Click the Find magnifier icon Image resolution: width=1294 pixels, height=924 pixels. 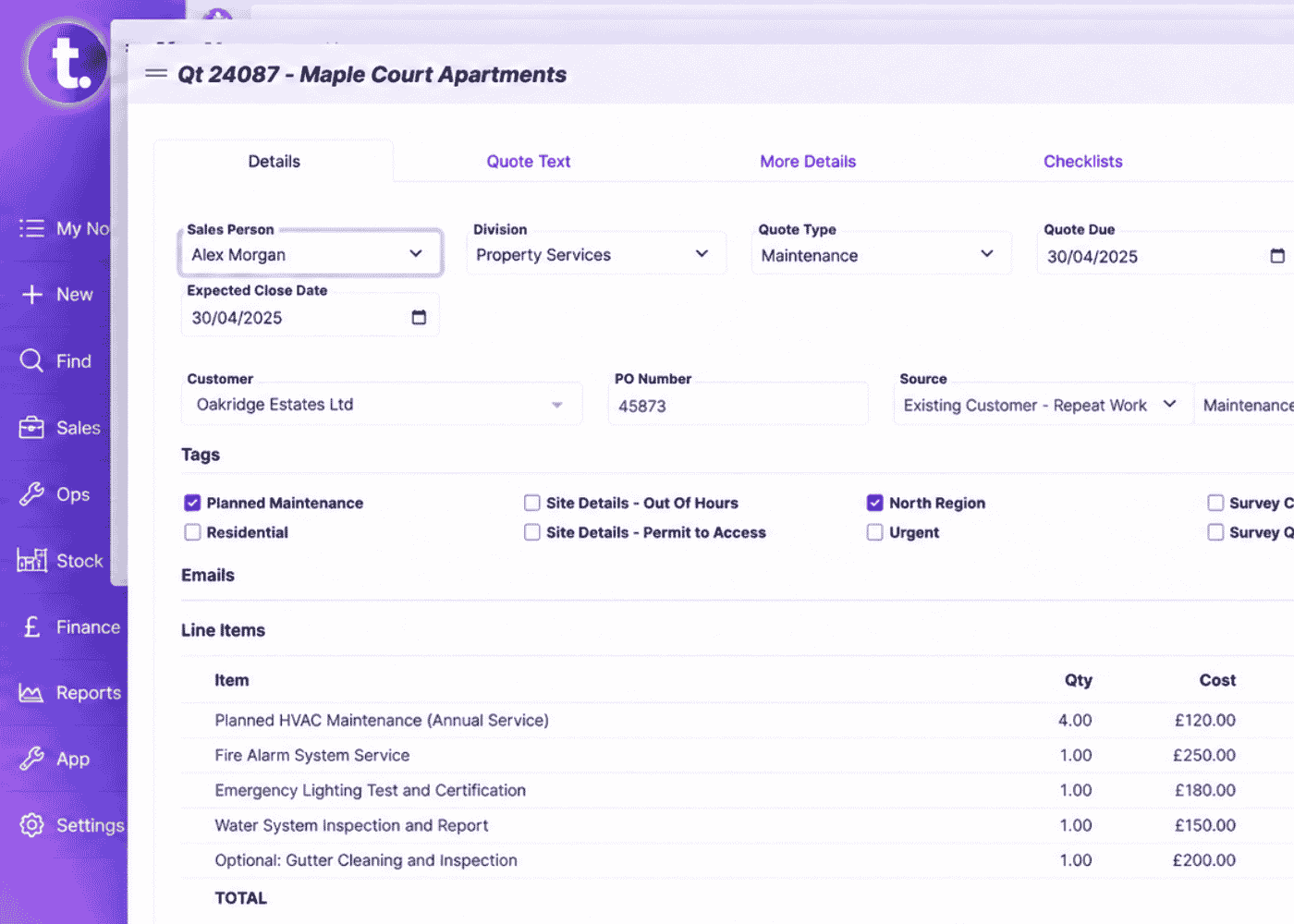coord(31,360)
